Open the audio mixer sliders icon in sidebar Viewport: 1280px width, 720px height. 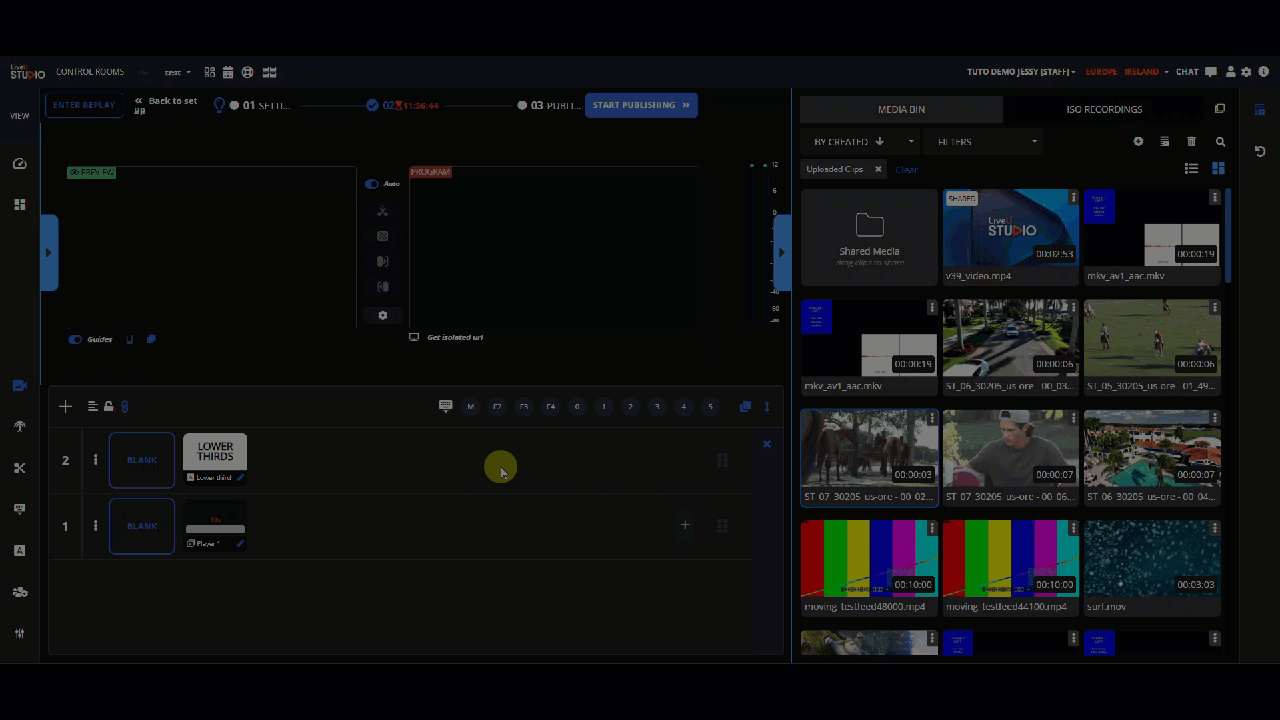click(19, 633)
